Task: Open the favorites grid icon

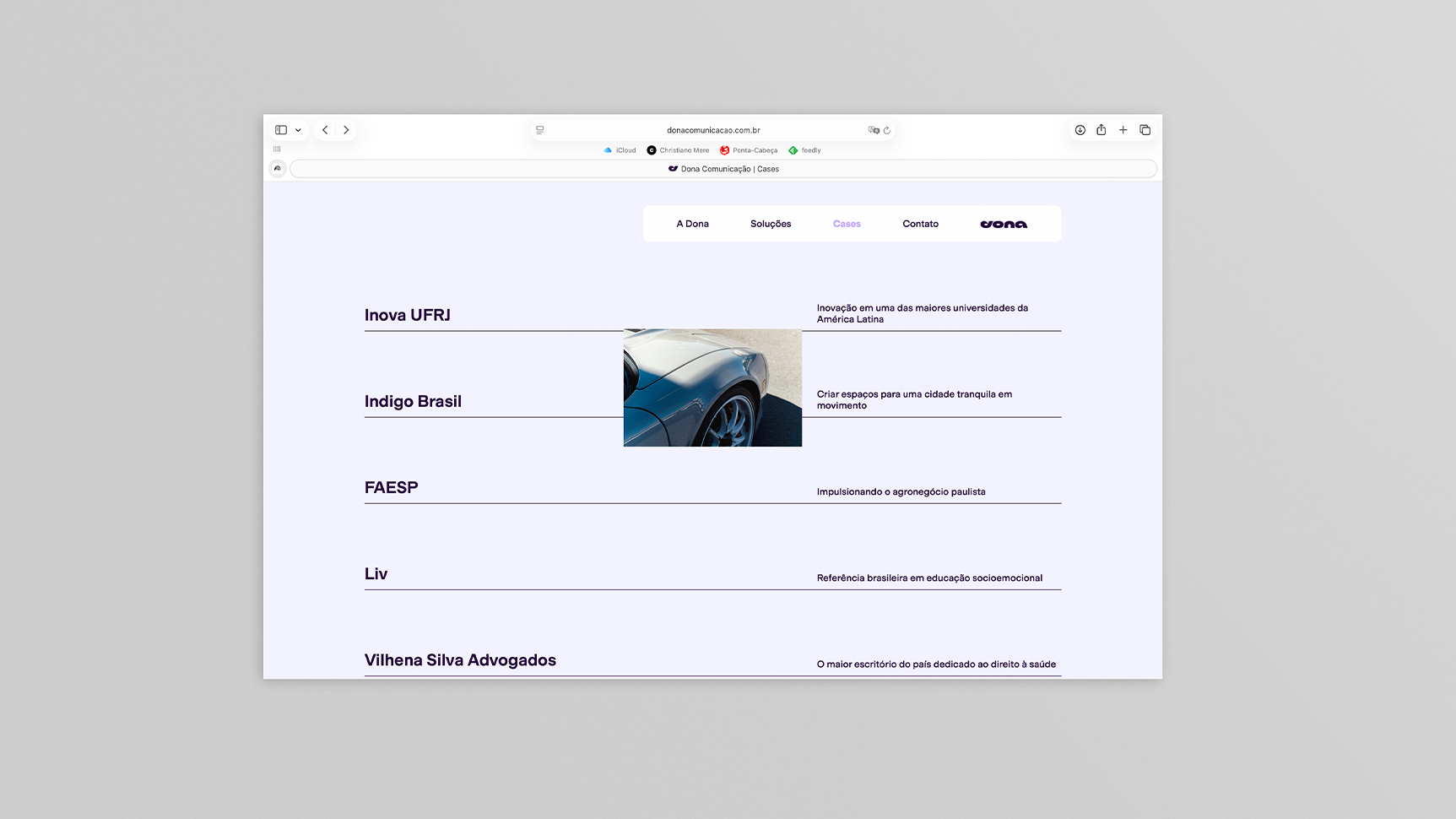Action: pos(277,149)
